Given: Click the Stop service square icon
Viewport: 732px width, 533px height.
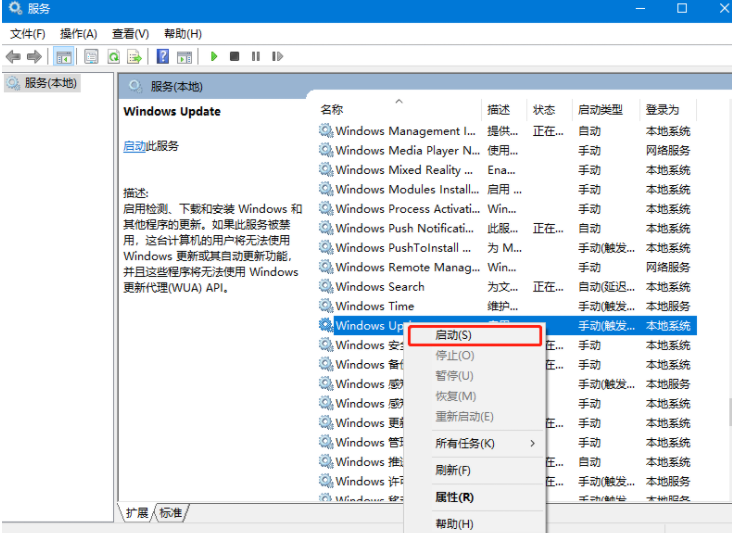Looking at the screenshot, I should (234, 56).
